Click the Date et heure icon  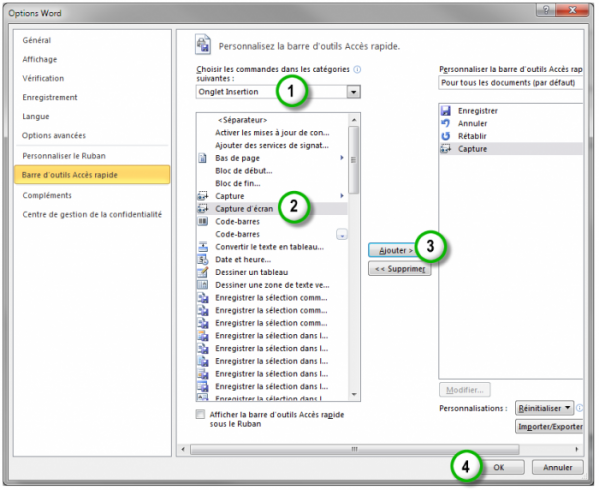pos(202,259)
